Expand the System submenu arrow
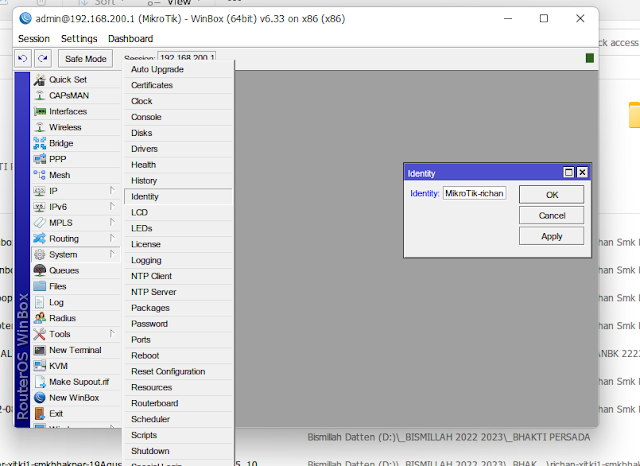The height and width of the screenshot is (466, 640). click(x=112, y=254)
